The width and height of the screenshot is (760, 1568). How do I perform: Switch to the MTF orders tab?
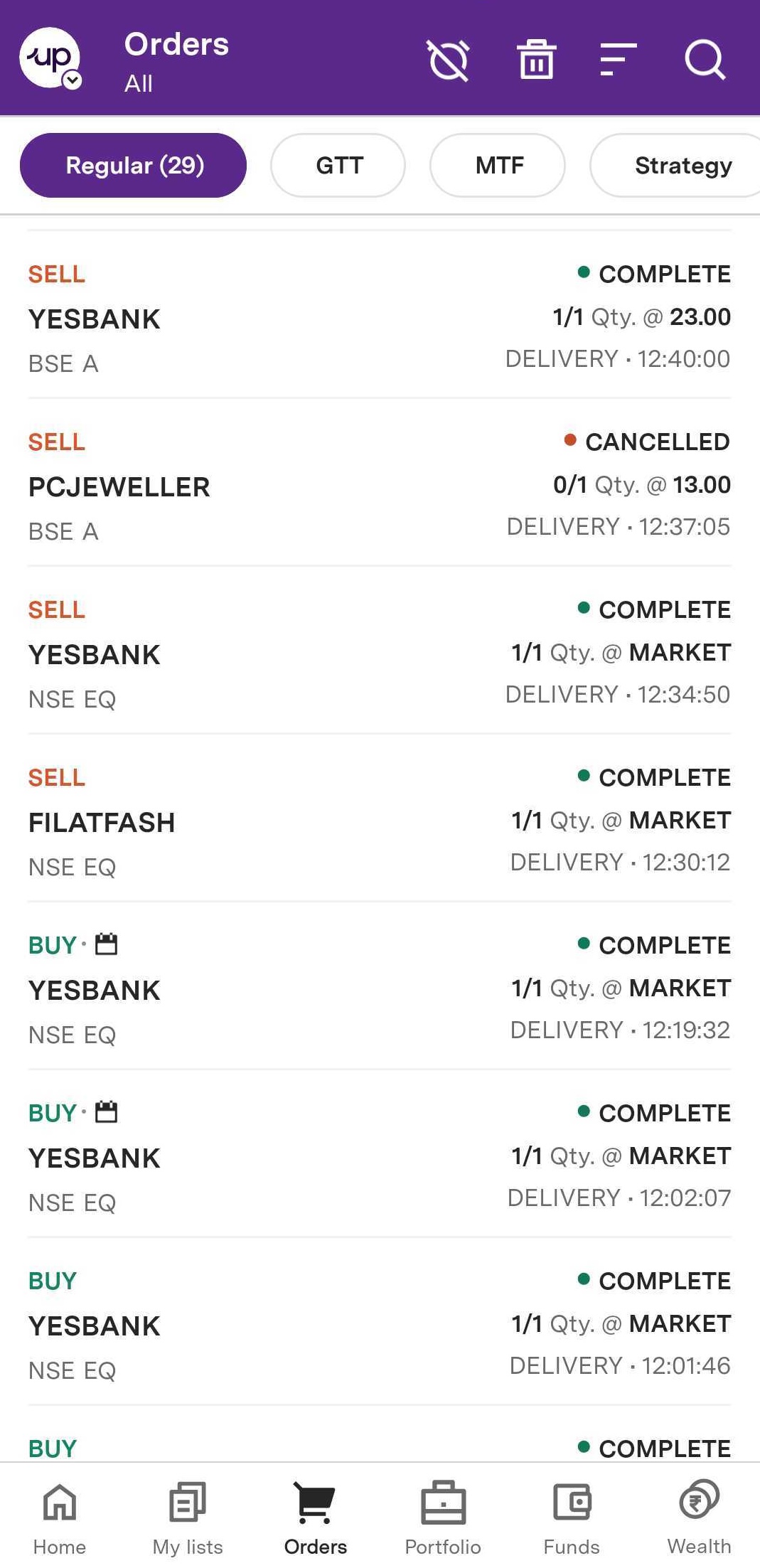click(x=498, y=165)
